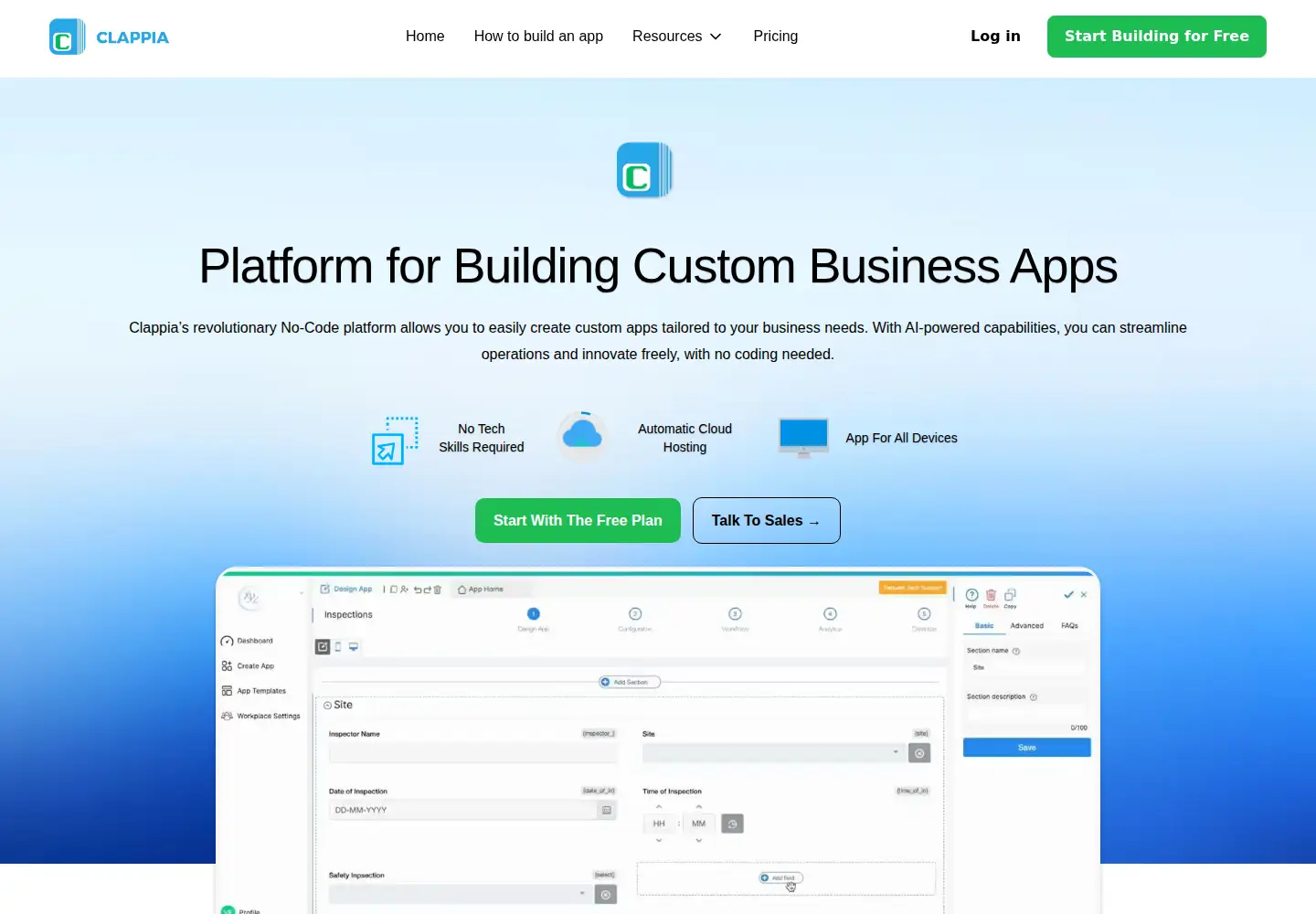Expand the Resources dropdown menu
The width and height of the screenshot is (1316, 914).
(x=677, y=37)
